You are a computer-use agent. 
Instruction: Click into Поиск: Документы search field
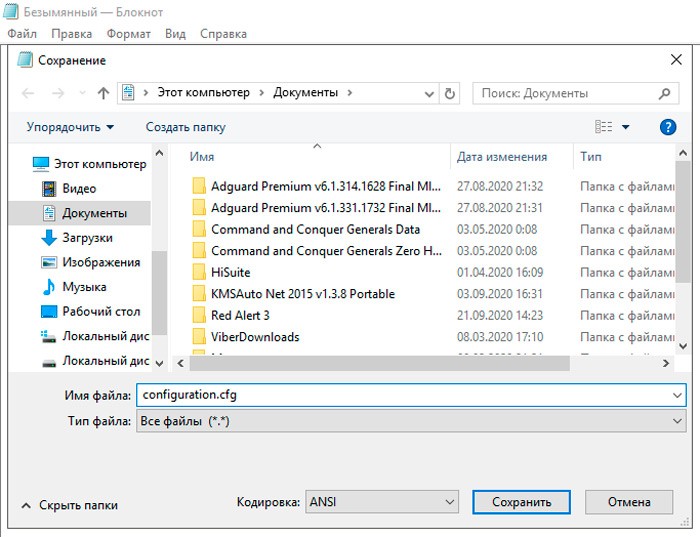pos(567,93)
